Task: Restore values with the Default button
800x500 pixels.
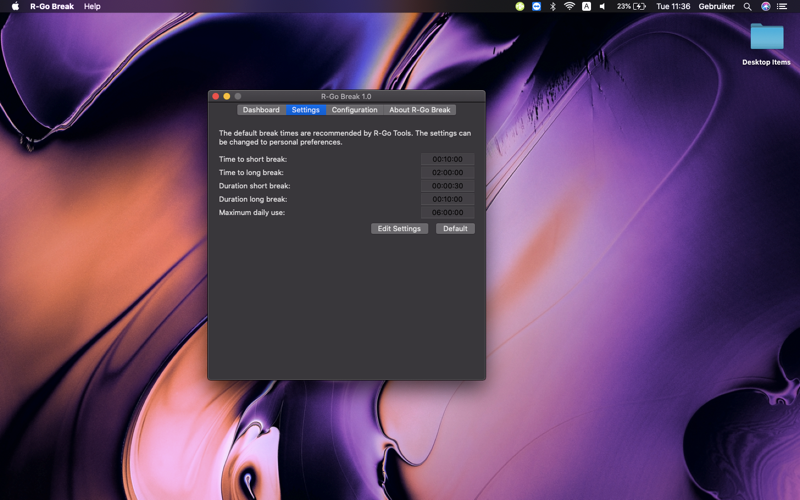Action: (x=455, y=229)
